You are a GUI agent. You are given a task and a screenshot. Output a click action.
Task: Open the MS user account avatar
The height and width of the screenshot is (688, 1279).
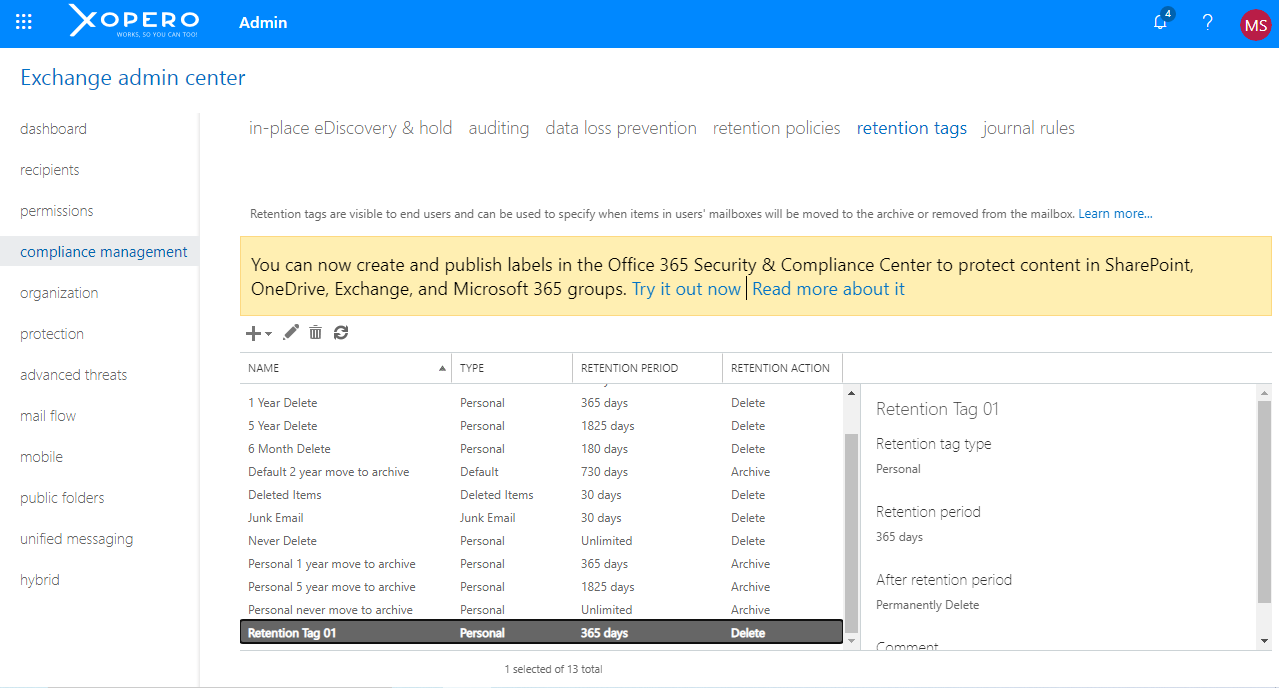tap(1255, 24)
